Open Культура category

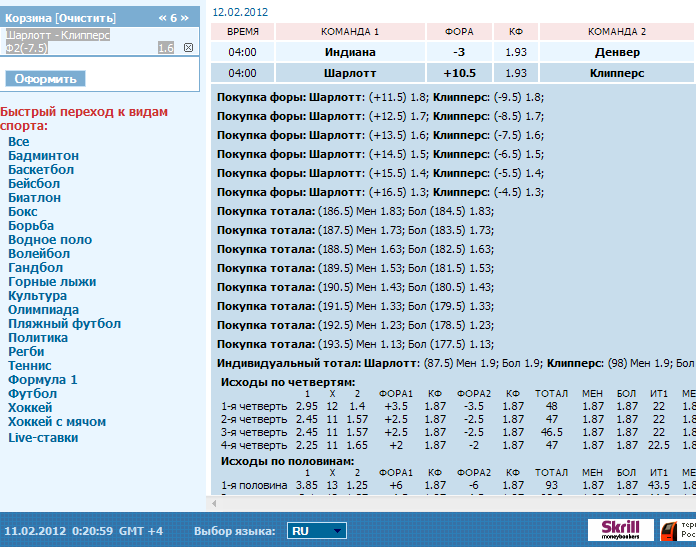[37, 296]
